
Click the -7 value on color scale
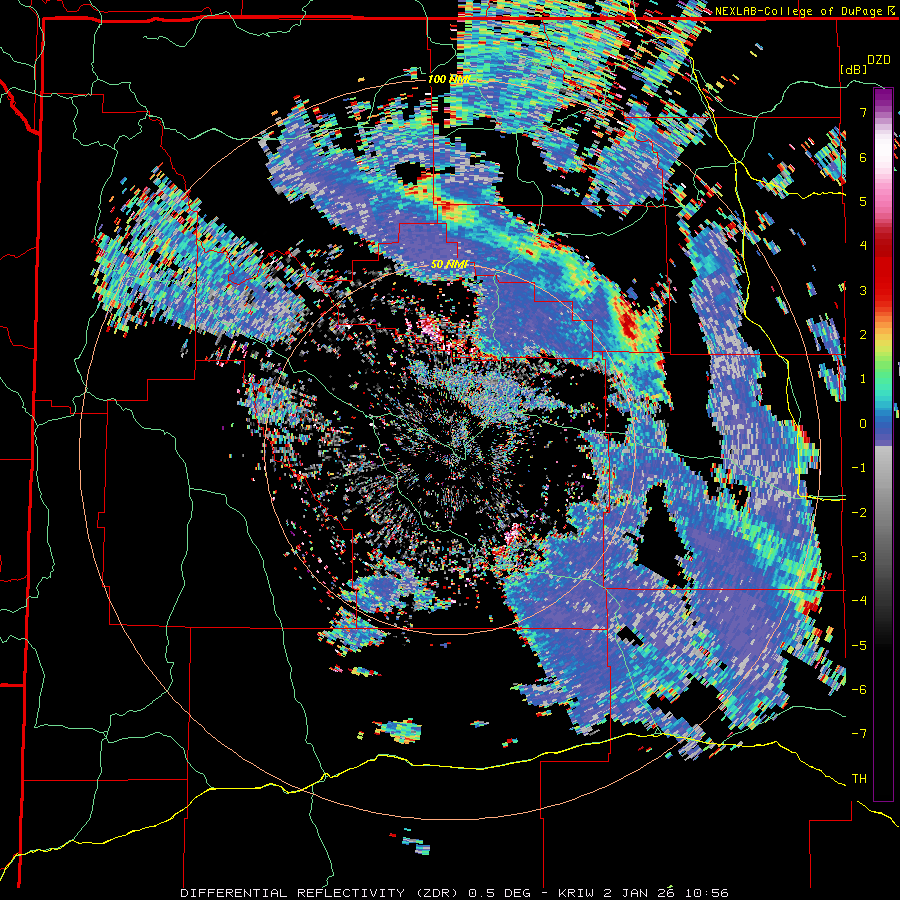point(859,734)
